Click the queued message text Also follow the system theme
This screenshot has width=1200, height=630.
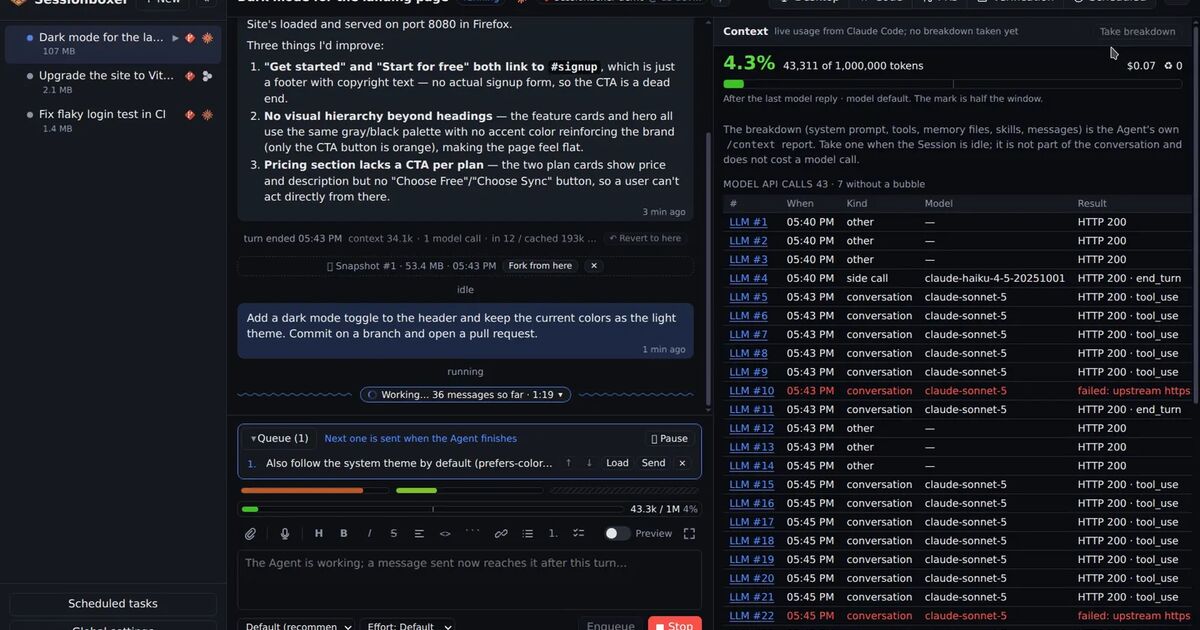pyautogui.click(x=409, y=463)
